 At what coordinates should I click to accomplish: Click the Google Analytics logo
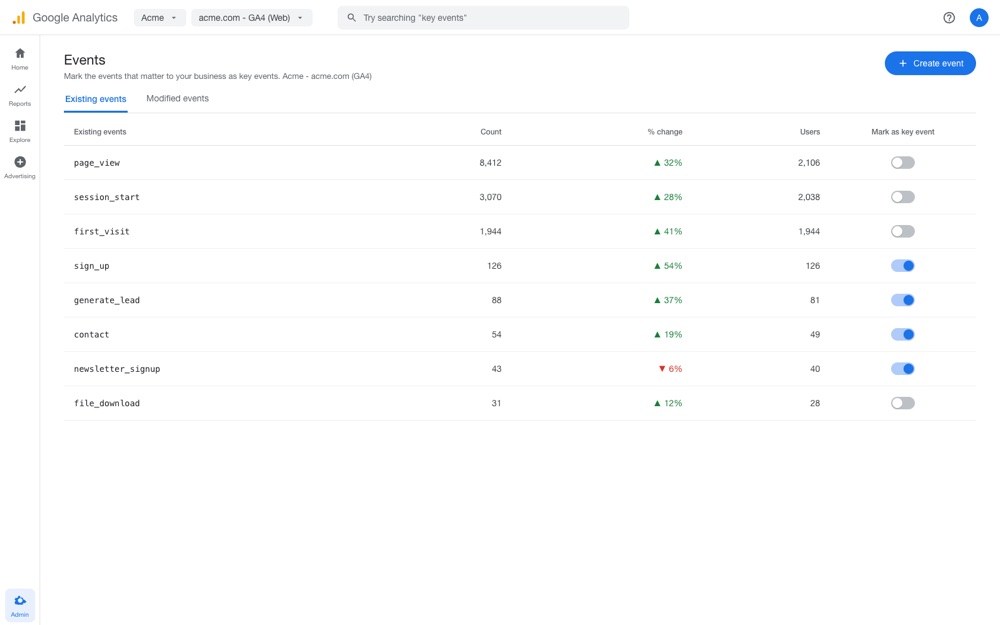64,18
